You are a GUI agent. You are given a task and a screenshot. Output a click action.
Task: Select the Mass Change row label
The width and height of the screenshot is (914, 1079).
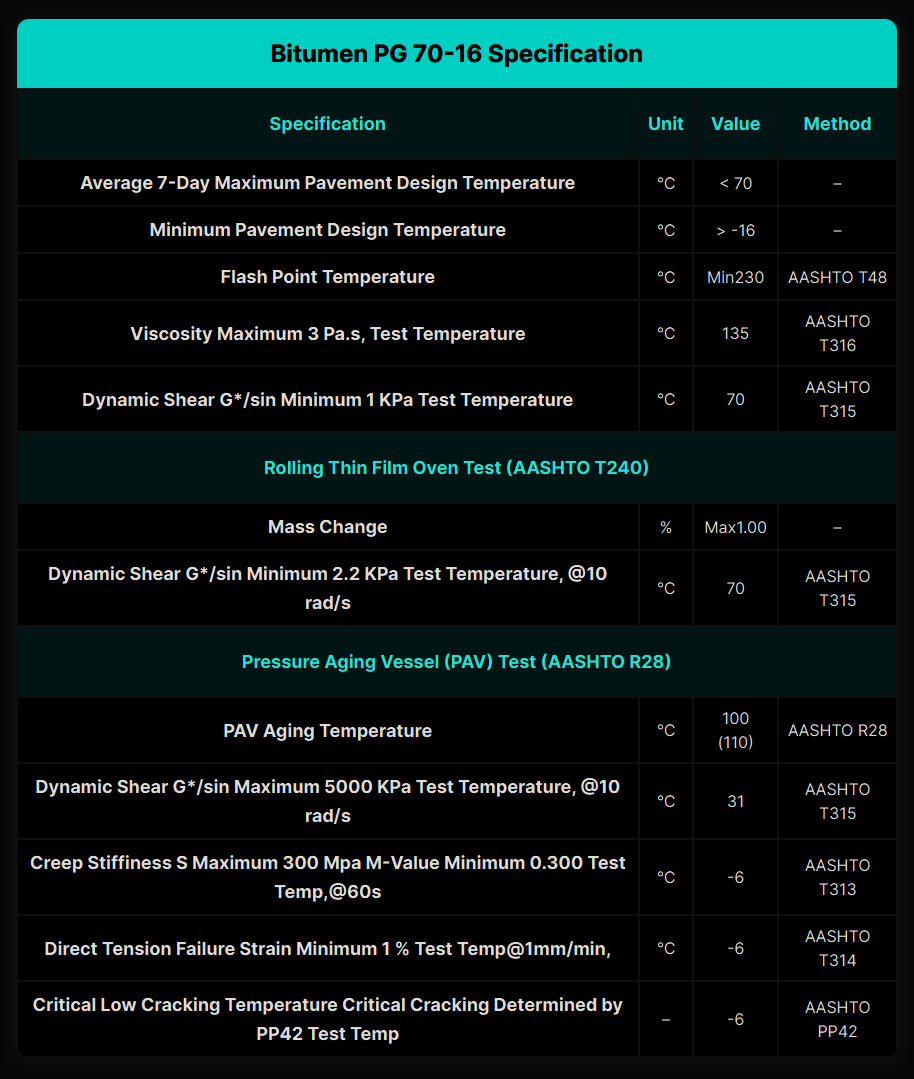(327, 527)
